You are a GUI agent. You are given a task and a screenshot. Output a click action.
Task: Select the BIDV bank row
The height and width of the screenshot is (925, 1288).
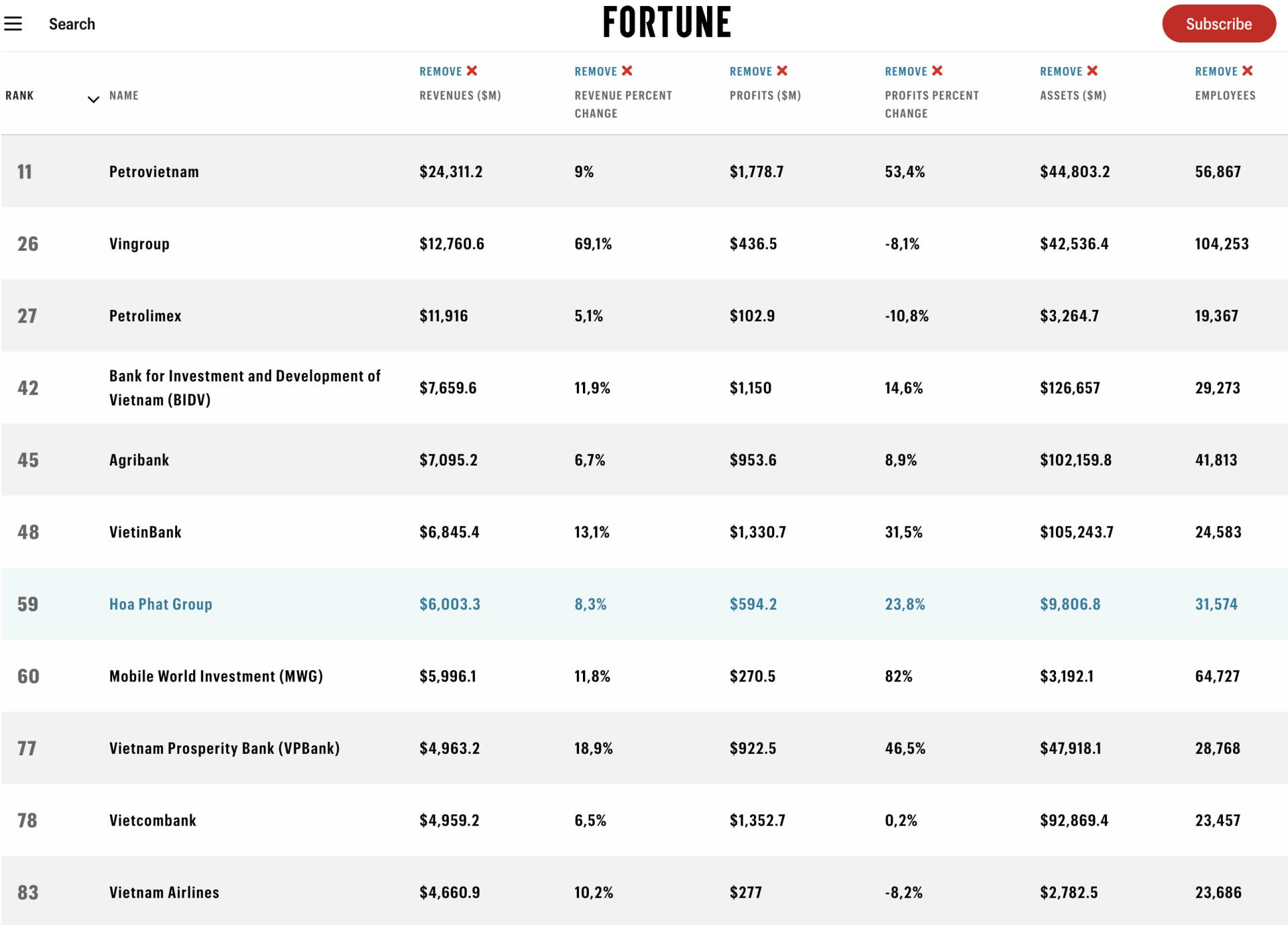coord(644,388)
